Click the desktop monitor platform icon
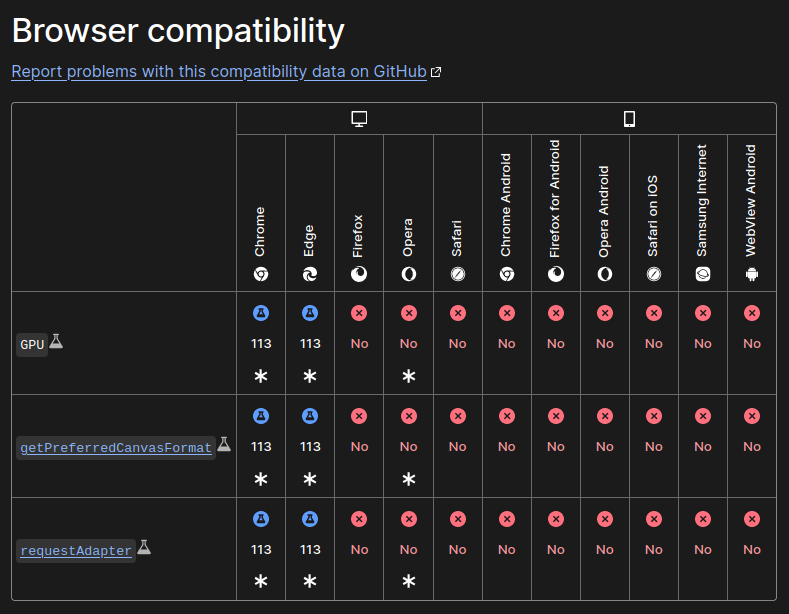 [360, 119]
